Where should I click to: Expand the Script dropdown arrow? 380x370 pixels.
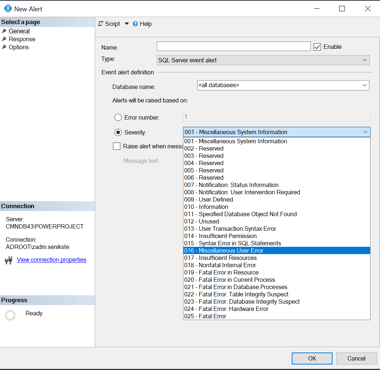[x=127, y=24]
